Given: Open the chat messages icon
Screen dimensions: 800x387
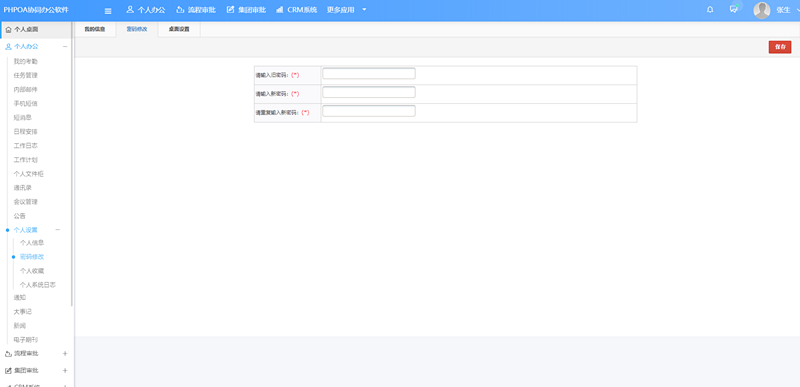Looking at the screenshot, I should [734, 10].
